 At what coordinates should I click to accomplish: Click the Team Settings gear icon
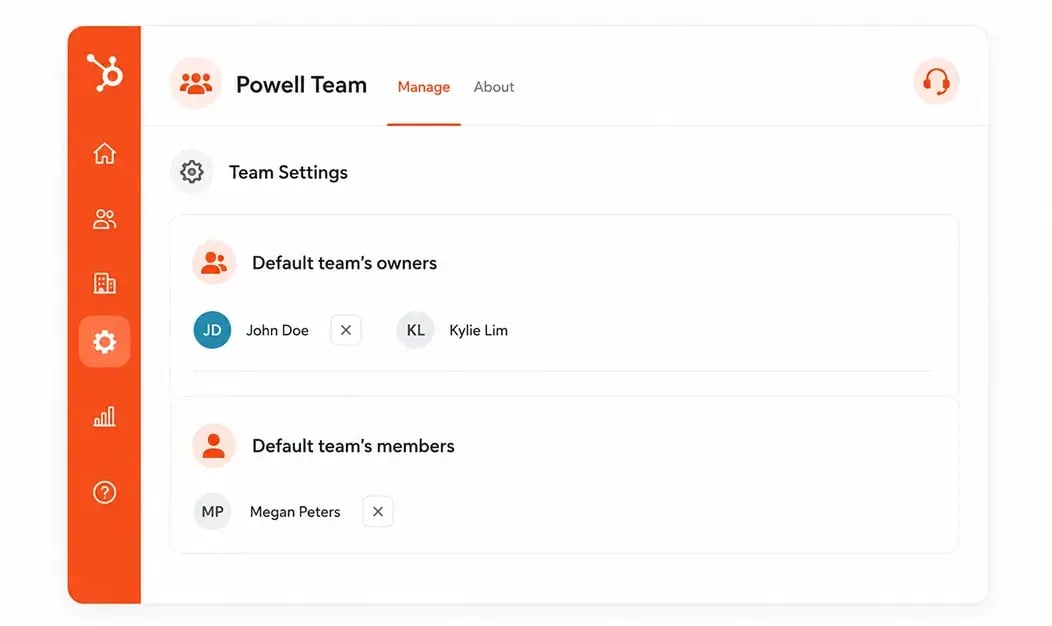192,172
